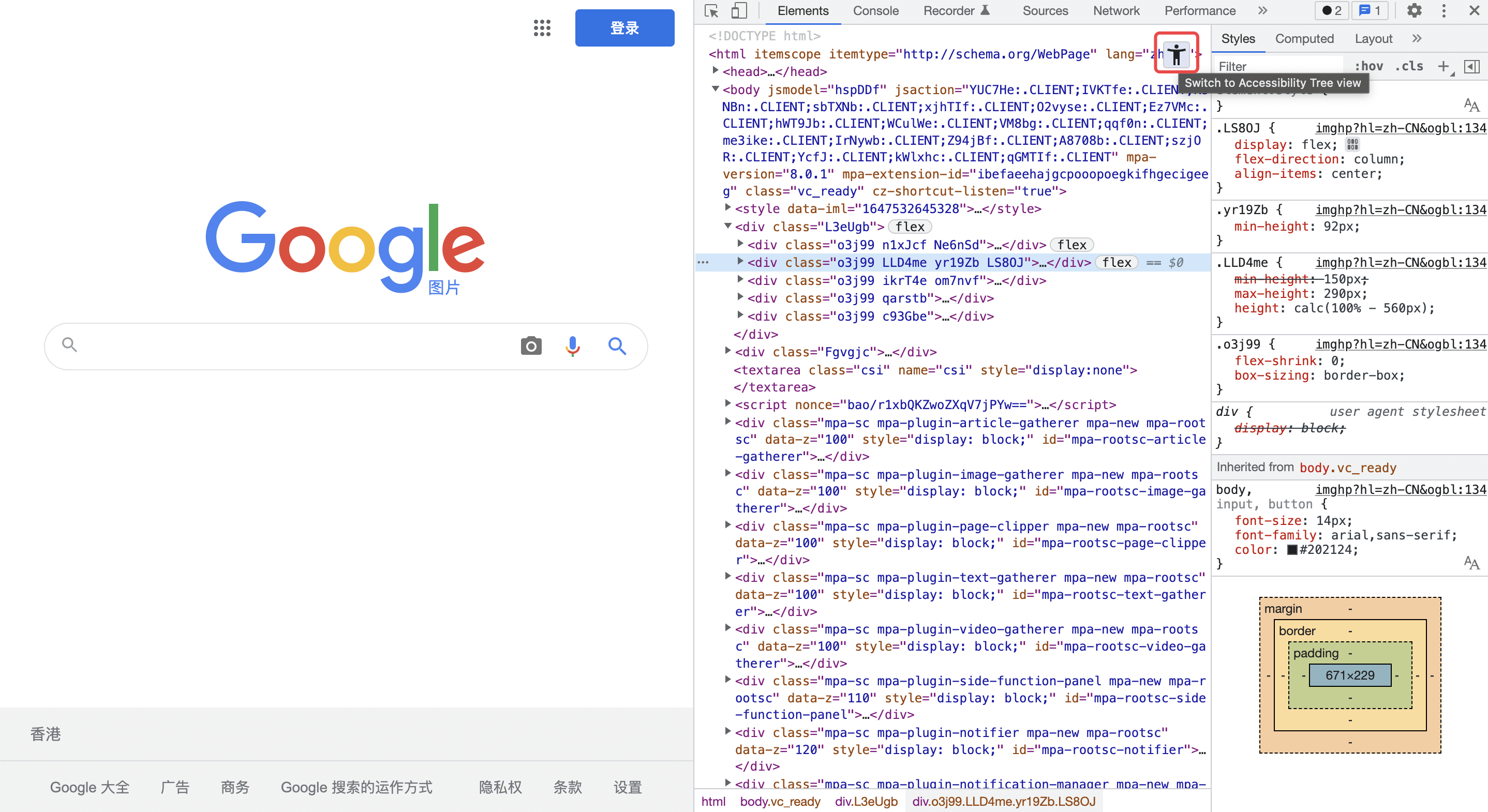Activate the inspect element picker icon
This screenshot has height=812, width=1488.
click(711, 11)
